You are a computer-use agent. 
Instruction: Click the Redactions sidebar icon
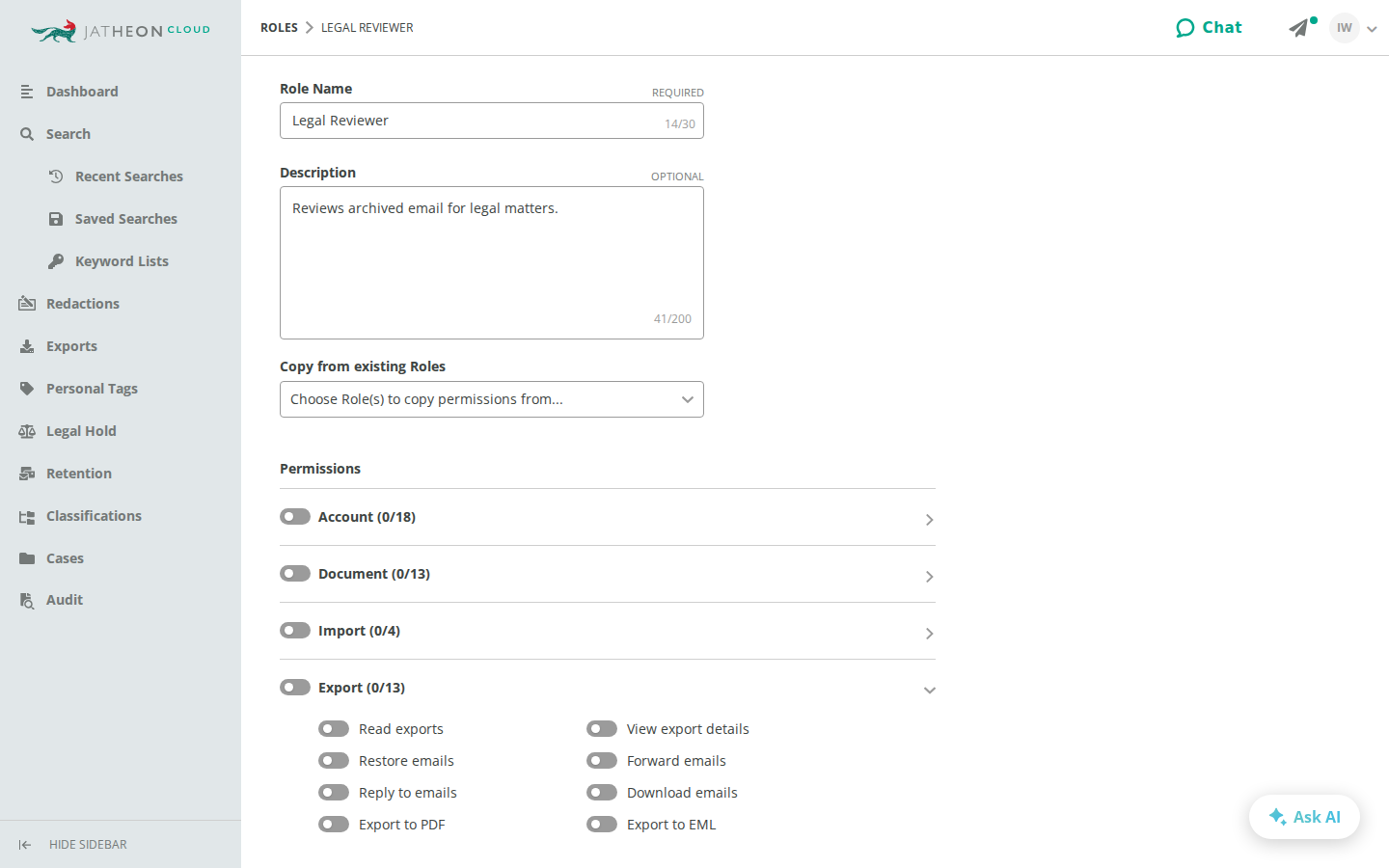tap(27, 304)
